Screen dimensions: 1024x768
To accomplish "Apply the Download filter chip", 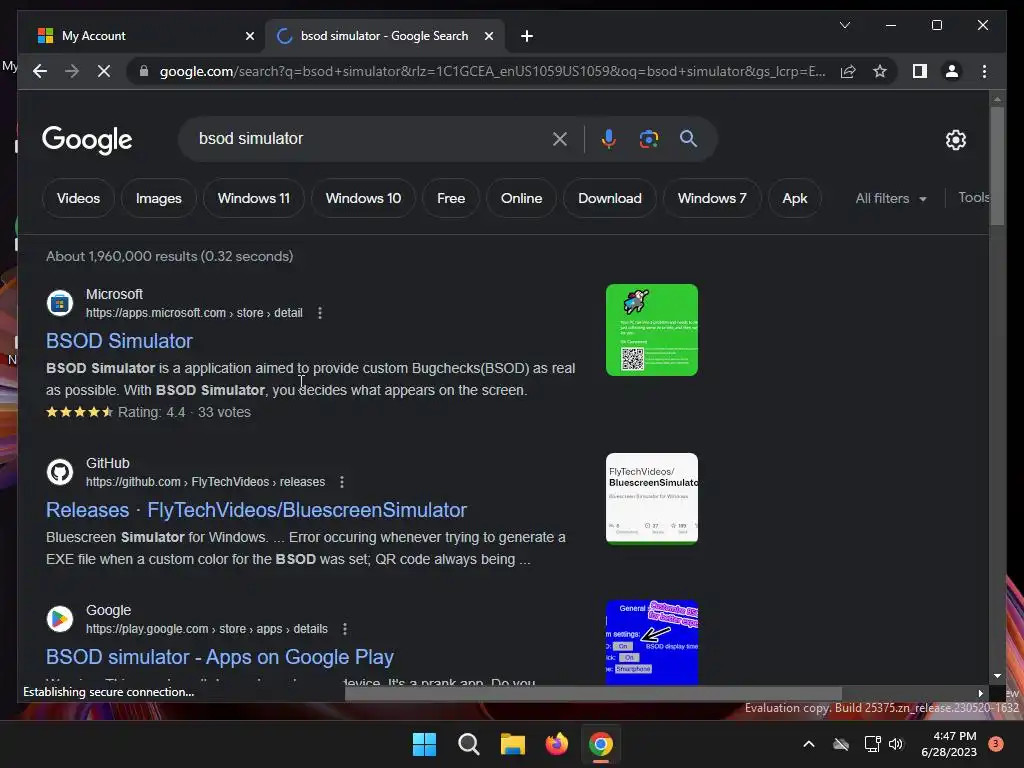I will (609, 199).
